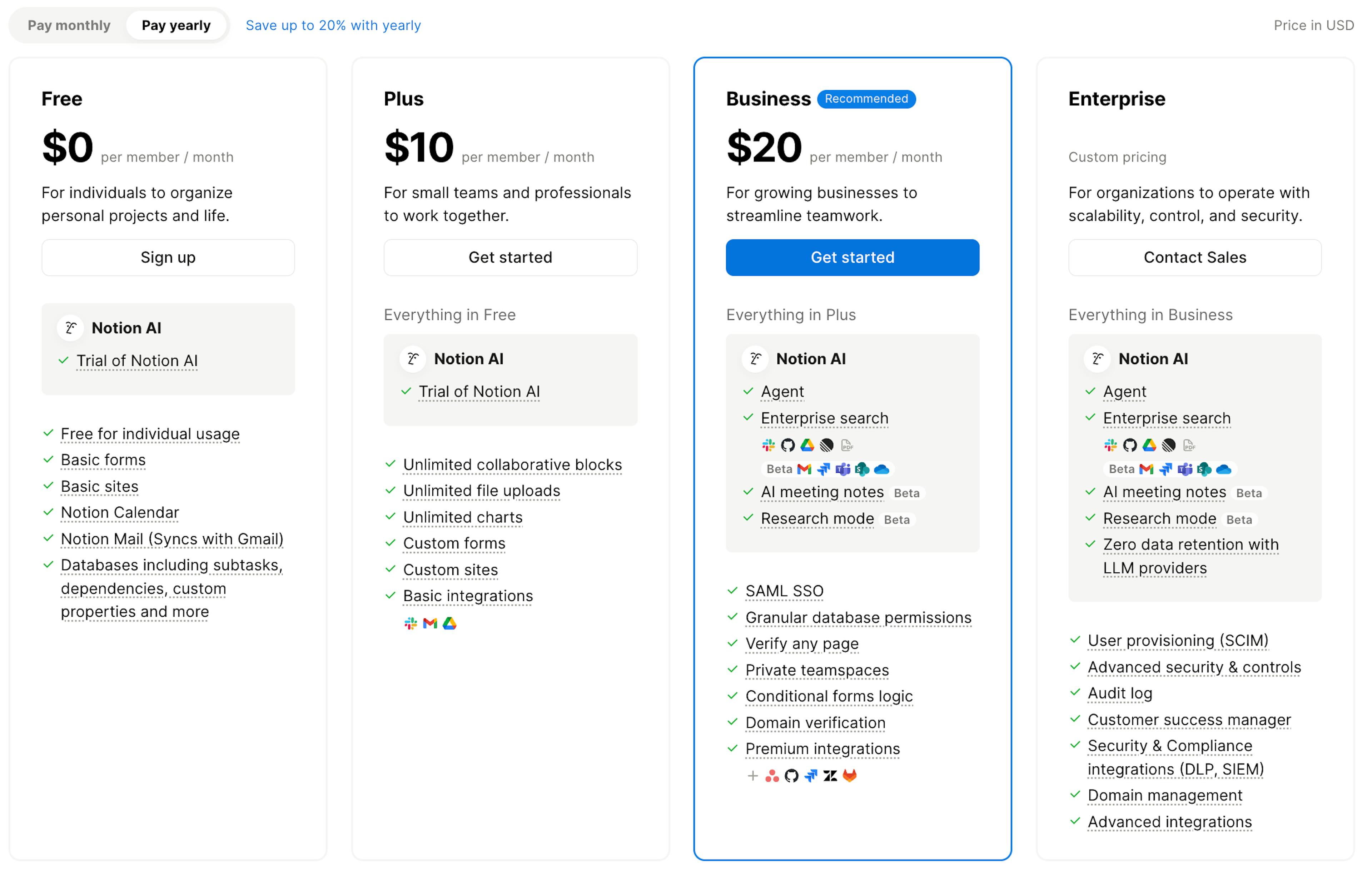This screenshot has width=1372, height=875.
Task: Click Get started on the Business plan
Action: point(852,258)
